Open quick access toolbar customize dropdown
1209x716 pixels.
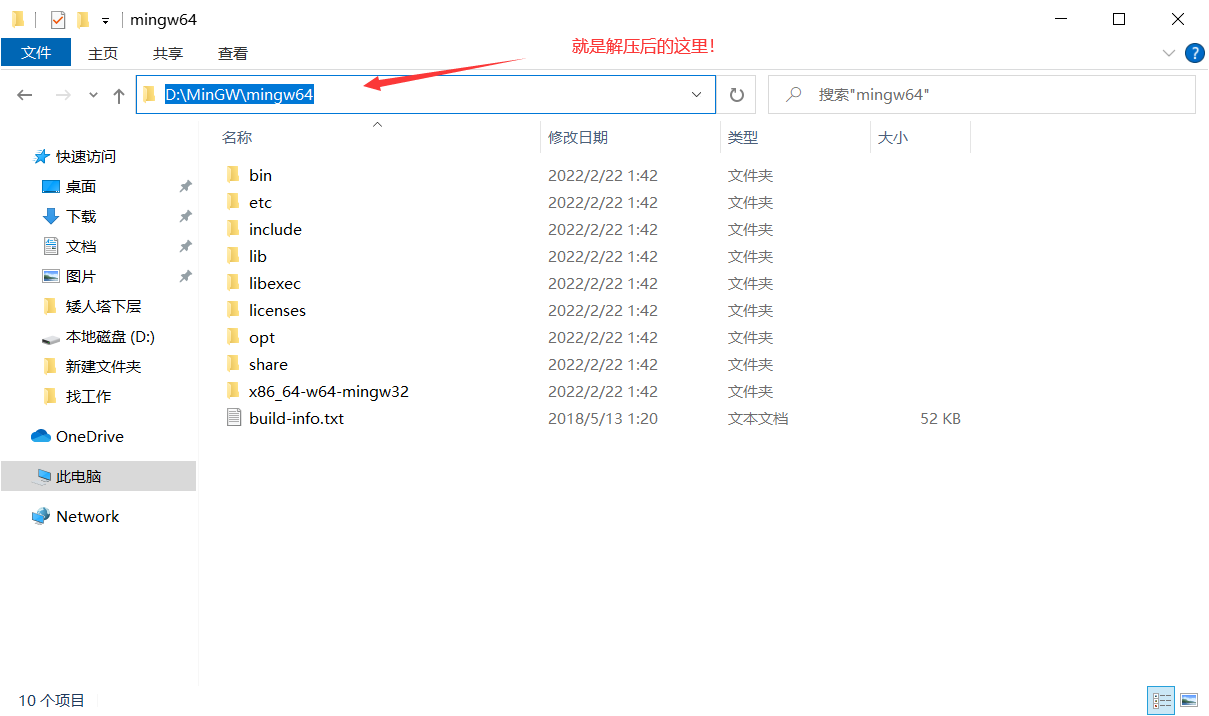(105, 20)
